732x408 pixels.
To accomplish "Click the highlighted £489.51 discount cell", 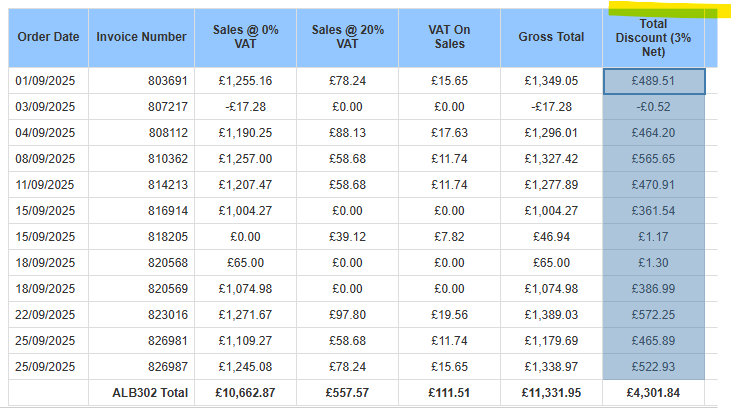I will 655,81.
